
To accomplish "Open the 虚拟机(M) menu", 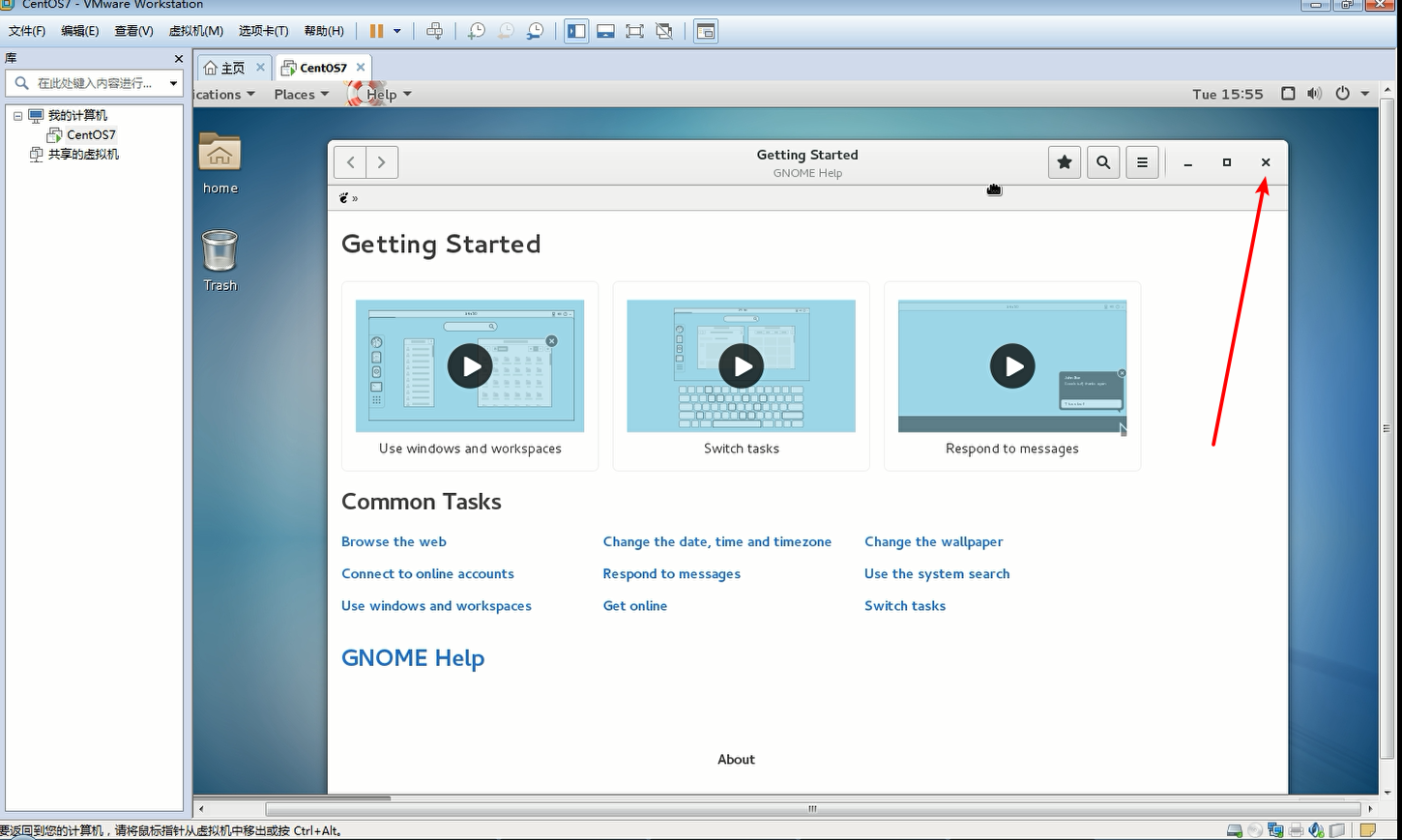I will 195,31.
